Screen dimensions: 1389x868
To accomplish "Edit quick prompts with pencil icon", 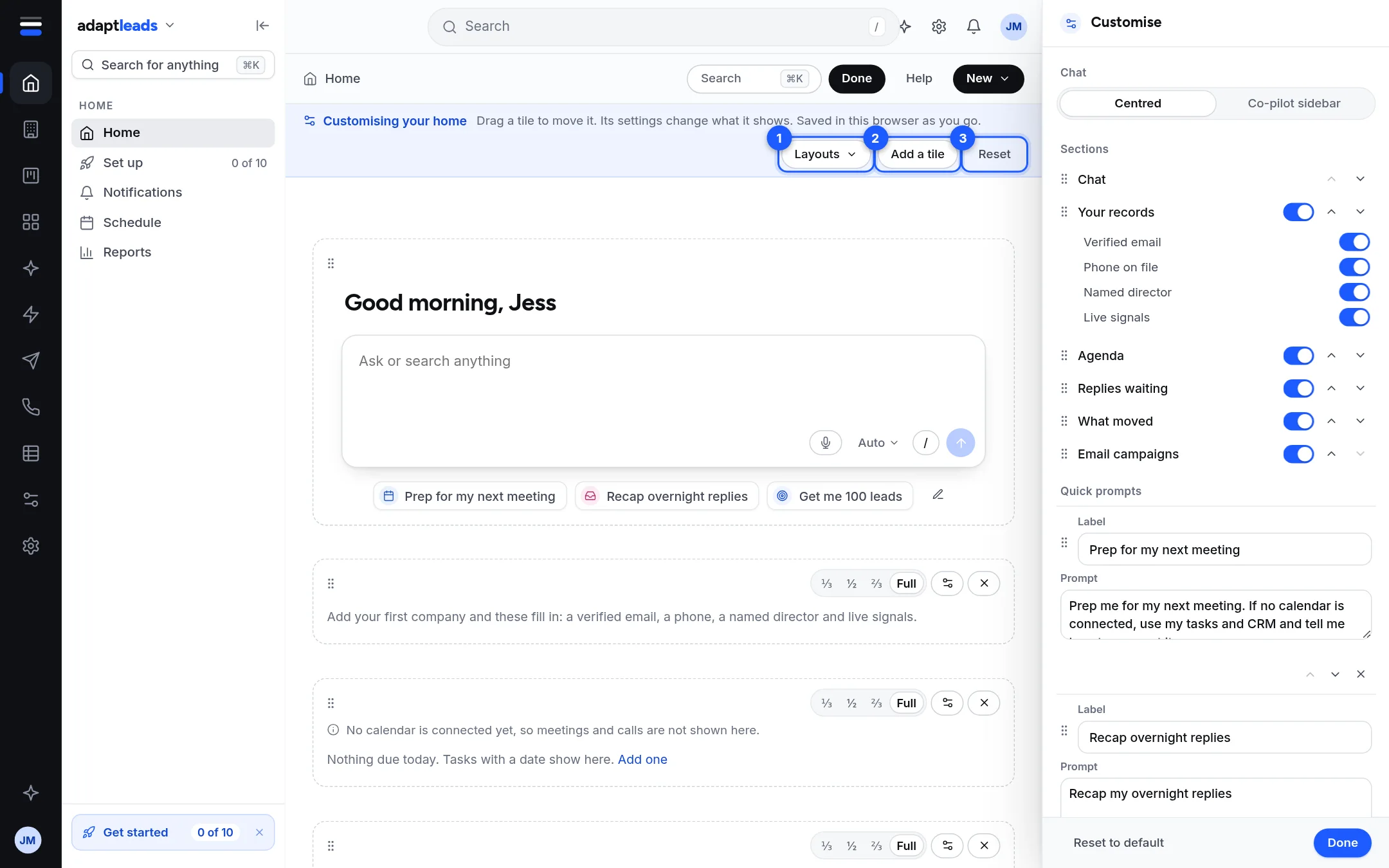I will click(x=938, y=494).
